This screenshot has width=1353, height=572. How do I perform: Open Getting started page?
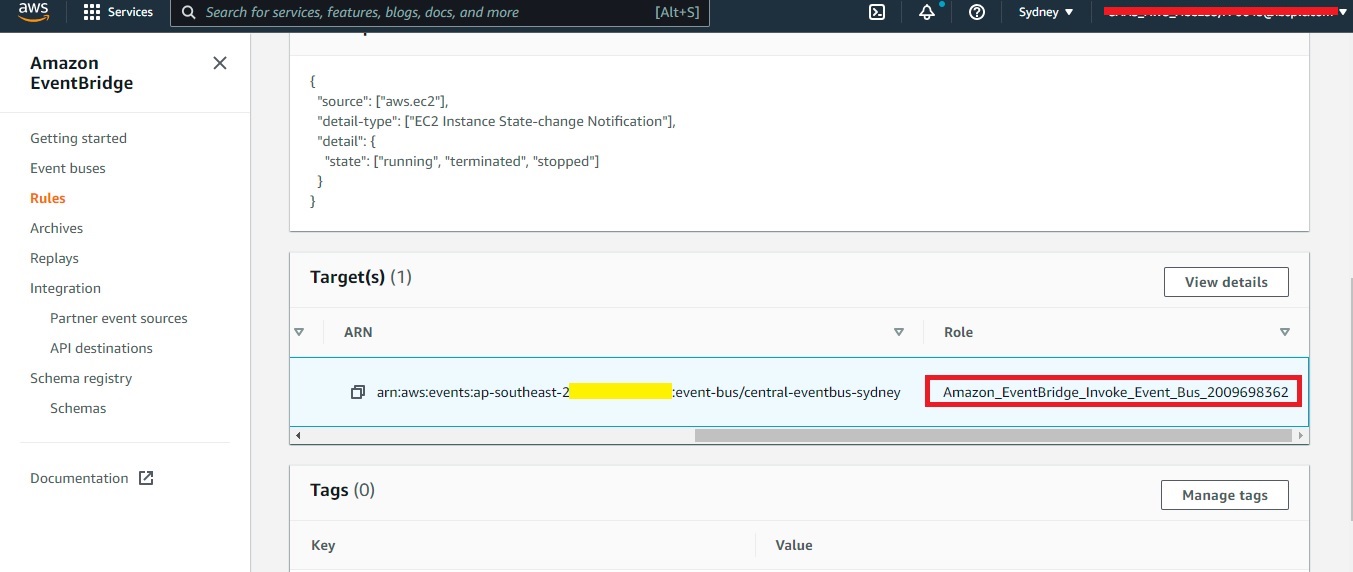(78, 138)
